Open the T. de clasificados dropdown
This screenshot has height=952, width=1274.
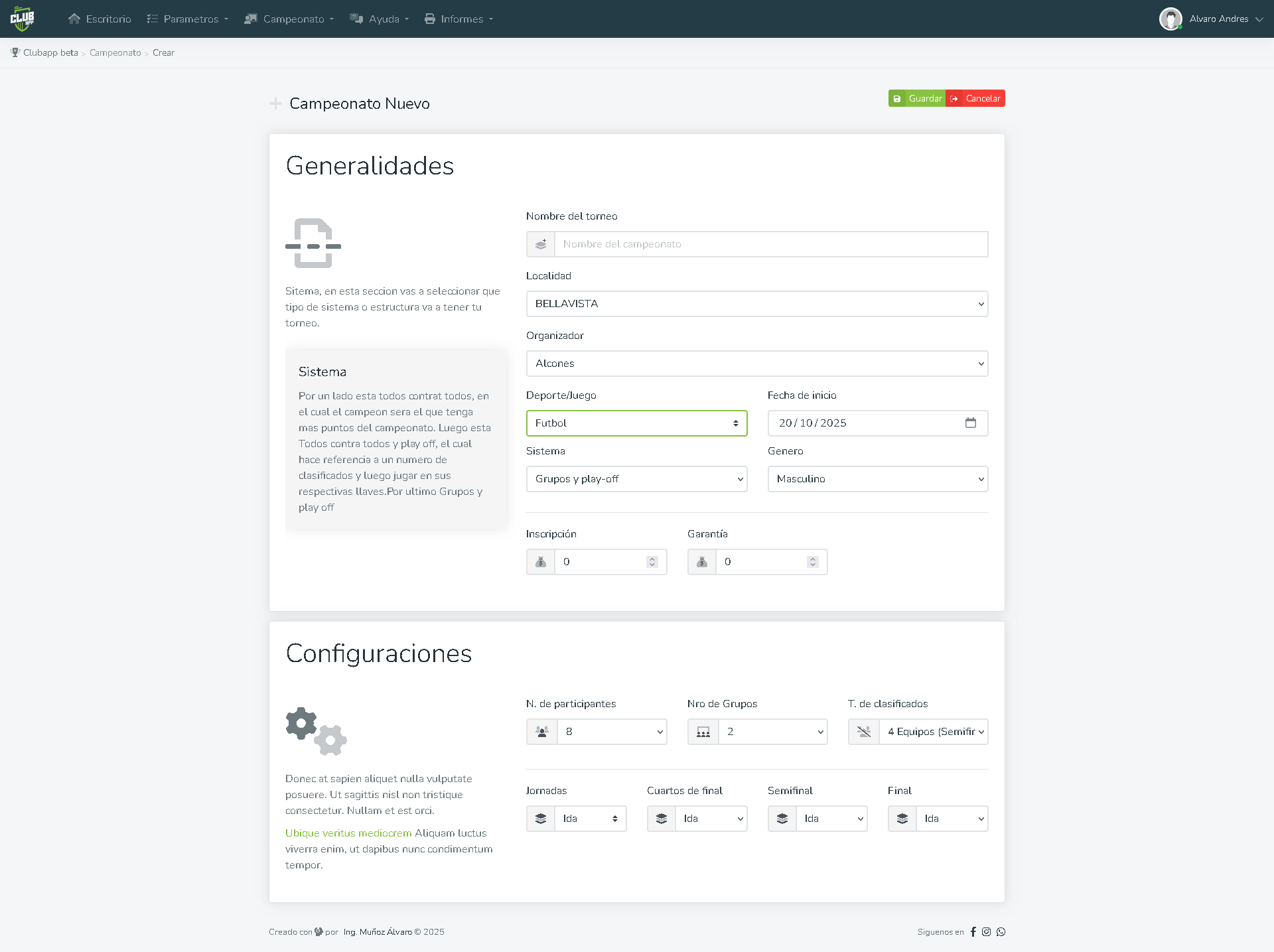(934, 732)
